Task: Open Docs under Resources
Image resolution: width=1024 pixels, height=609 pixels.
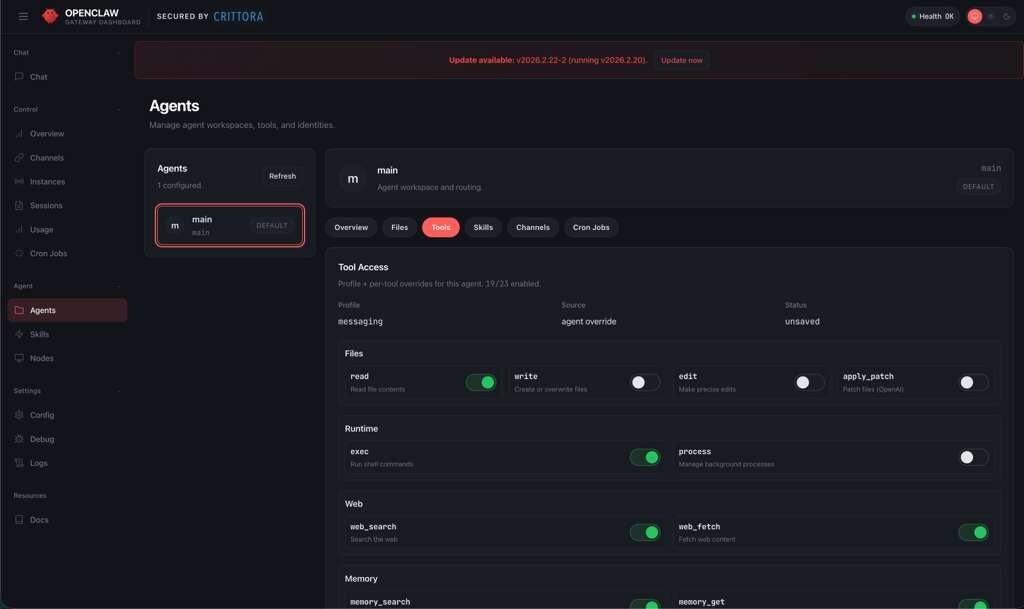Action: coord(39,520)
